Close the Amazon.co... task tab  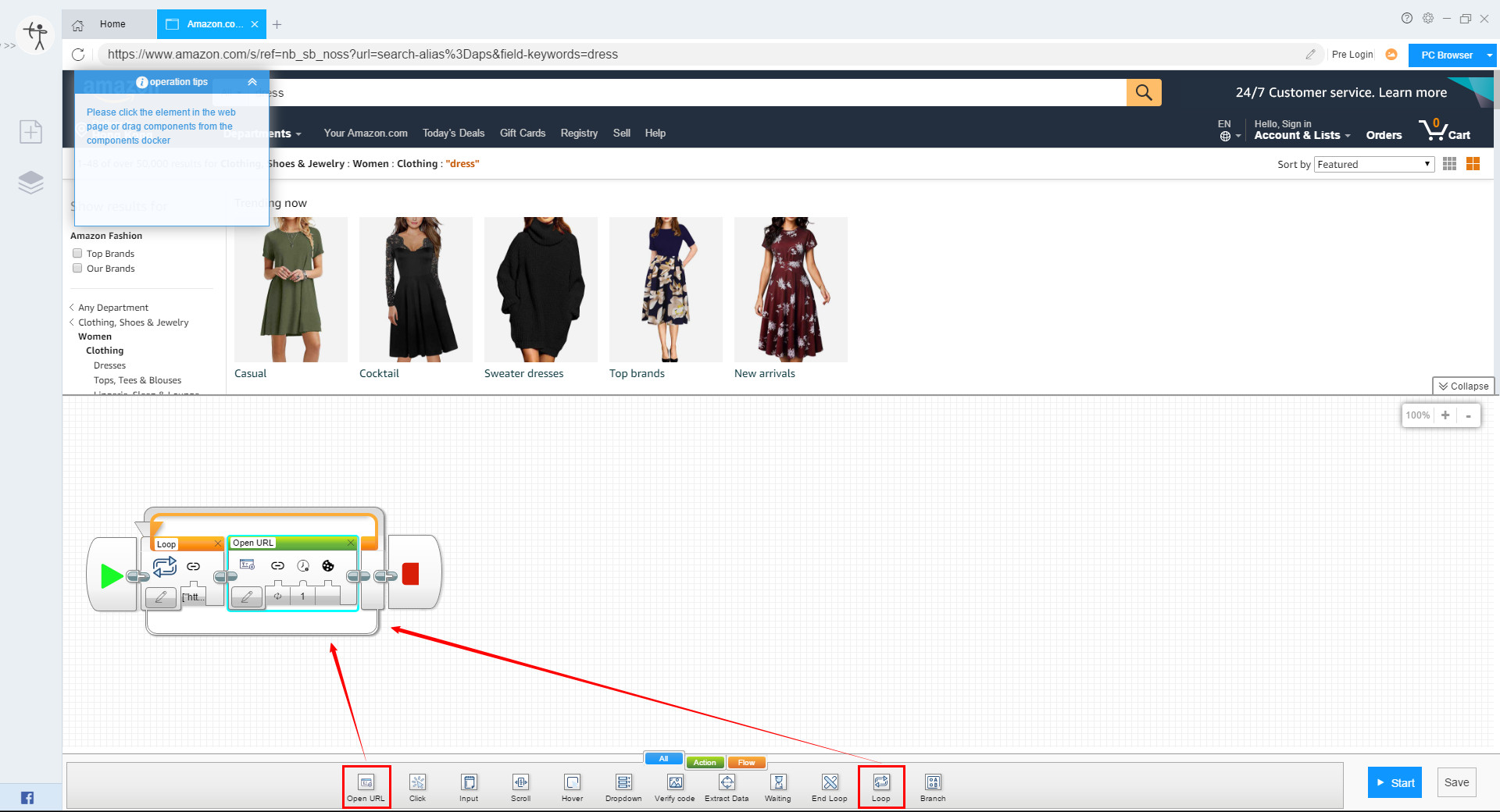[x=255, y=24]
